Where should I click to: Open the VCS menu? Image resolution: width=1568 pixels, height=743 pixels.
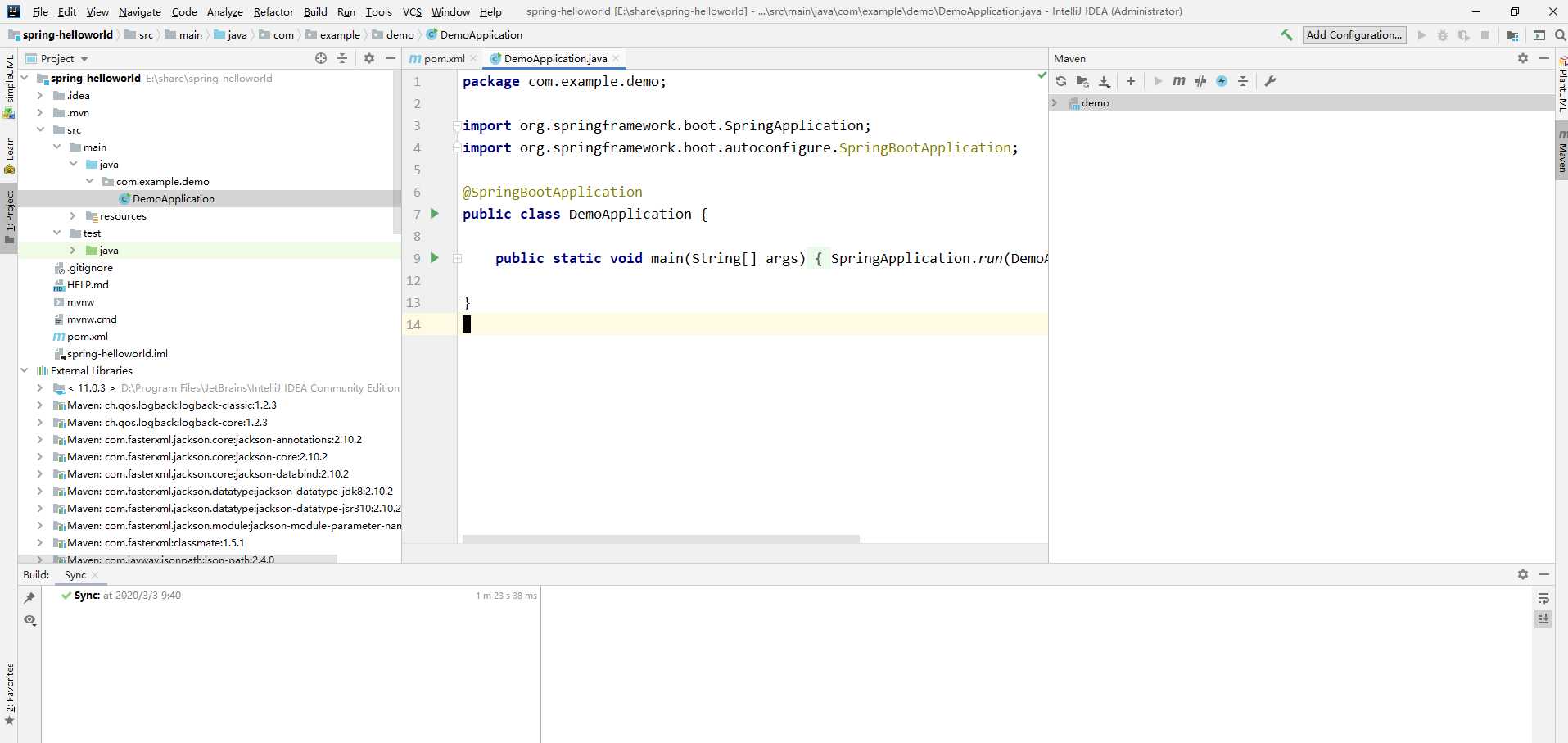[412, 11]
